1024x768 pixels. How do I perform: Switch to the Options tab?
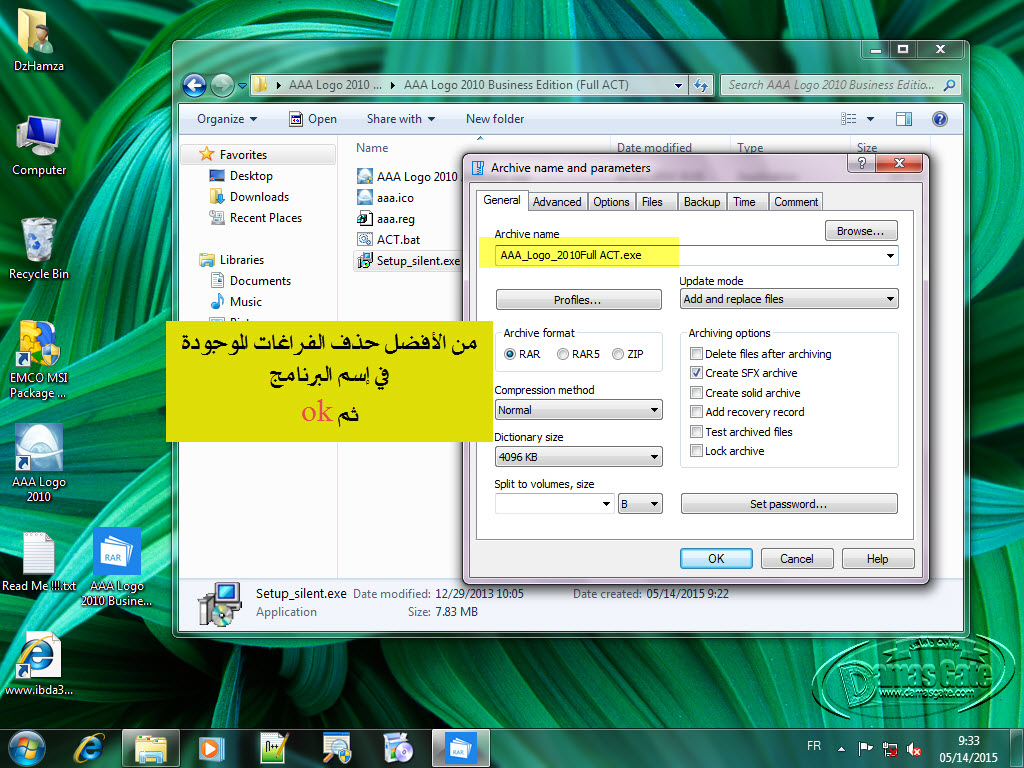(611, 202)
